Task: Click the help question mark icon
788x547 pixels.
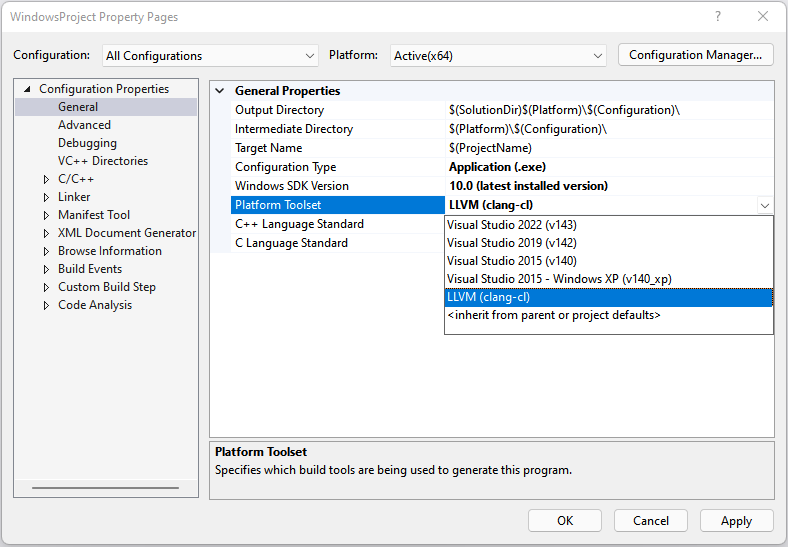Action: pyautogui.click(x=718, y=17)
